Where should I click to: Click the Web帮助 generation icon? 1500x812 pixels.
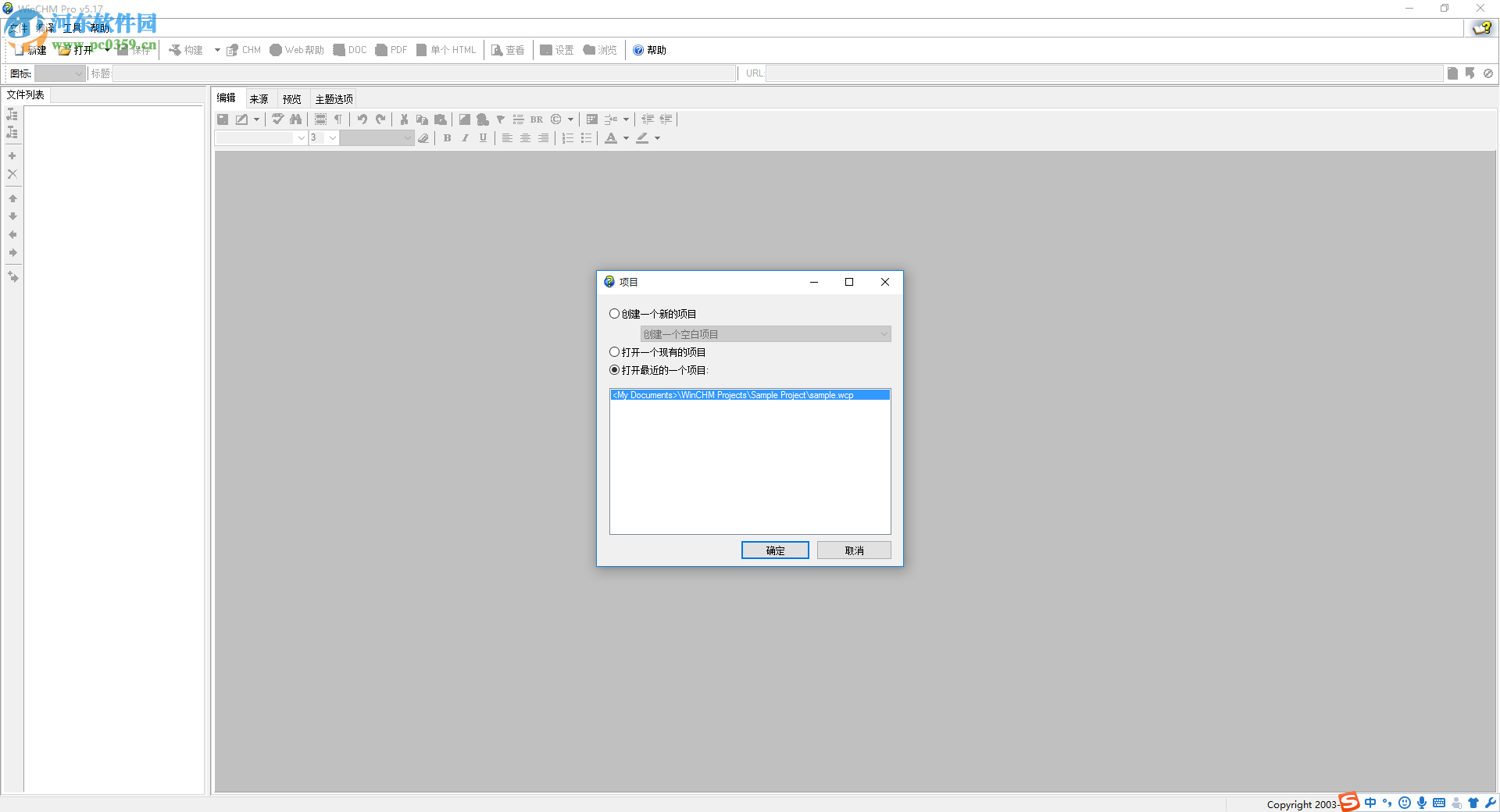click(x=295, y=49)
